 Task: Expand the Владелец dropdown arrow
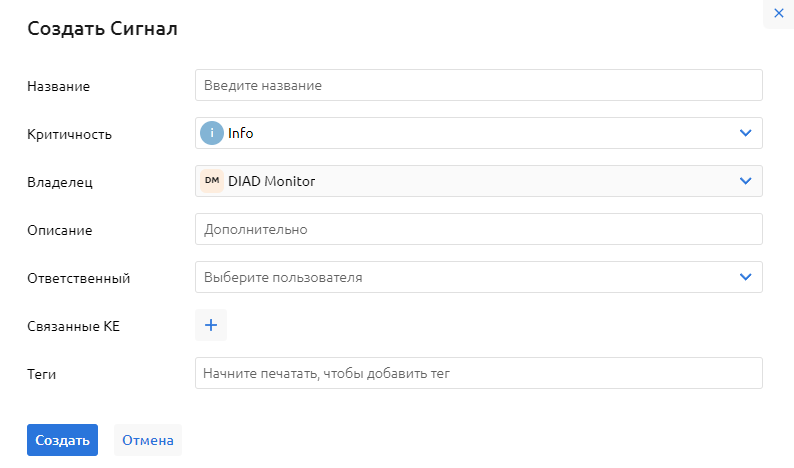coord(744,181)
